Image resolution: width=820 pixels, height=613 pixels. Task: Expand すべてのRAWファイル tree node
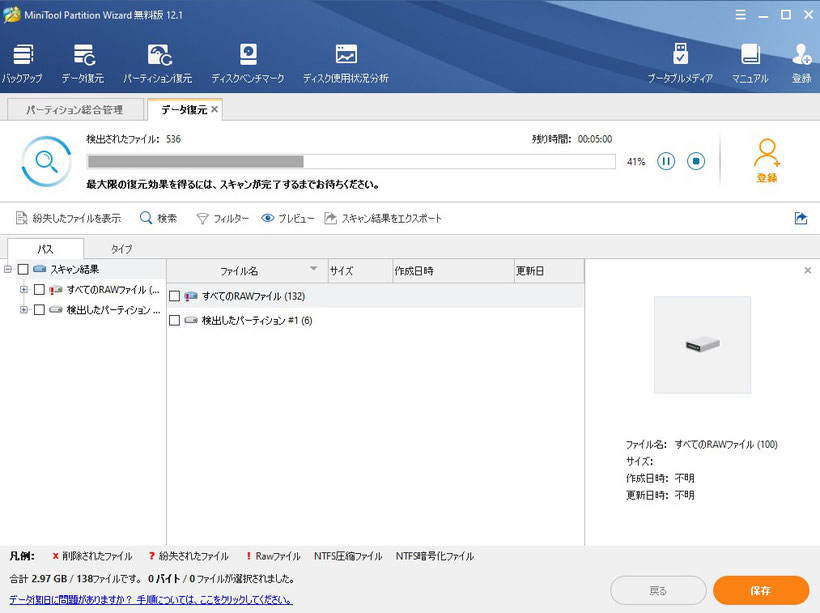(24, 289)
